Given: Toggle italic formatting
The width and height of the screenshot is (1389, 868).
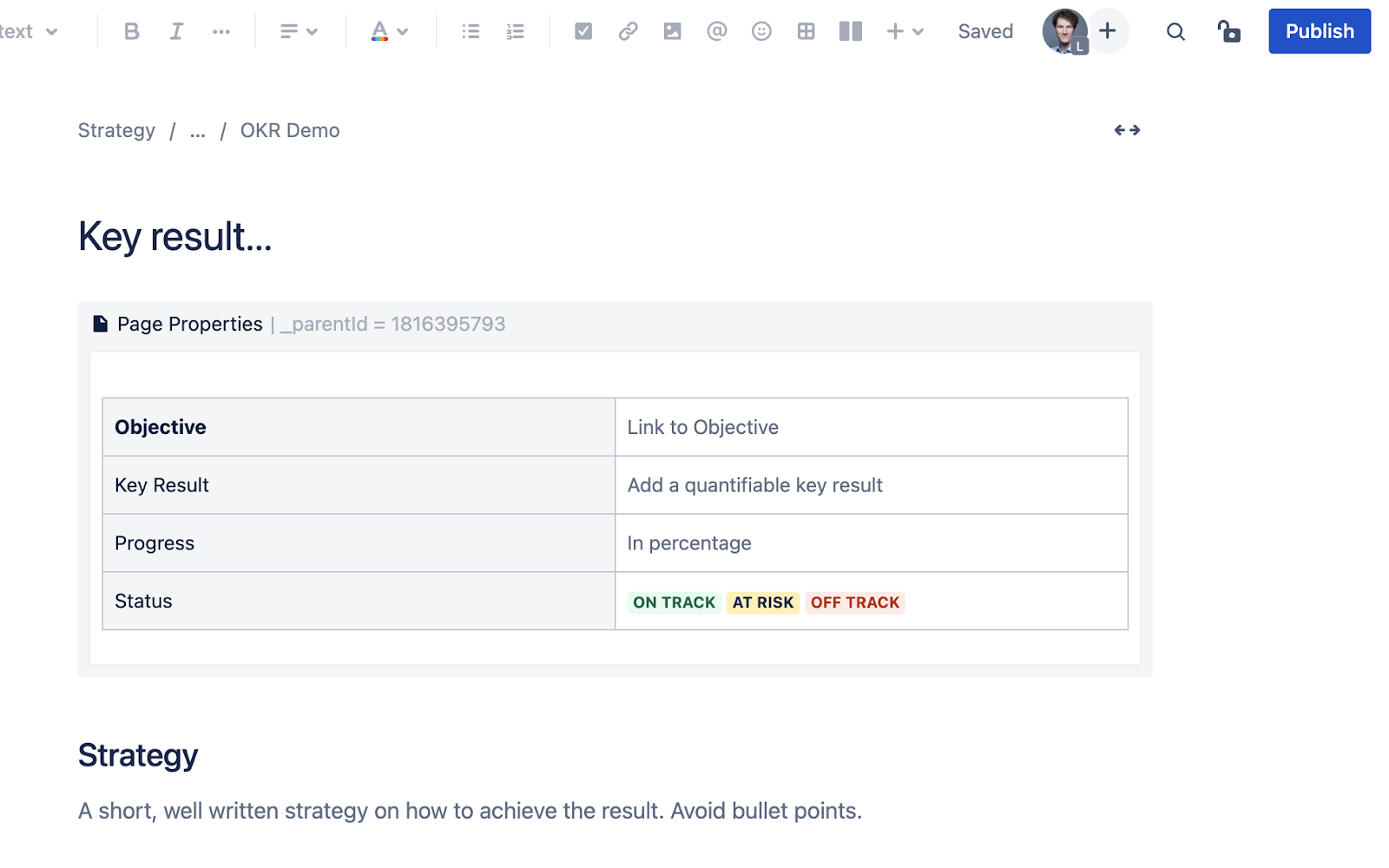Looking at the screenshot, I should coord(176,30).
